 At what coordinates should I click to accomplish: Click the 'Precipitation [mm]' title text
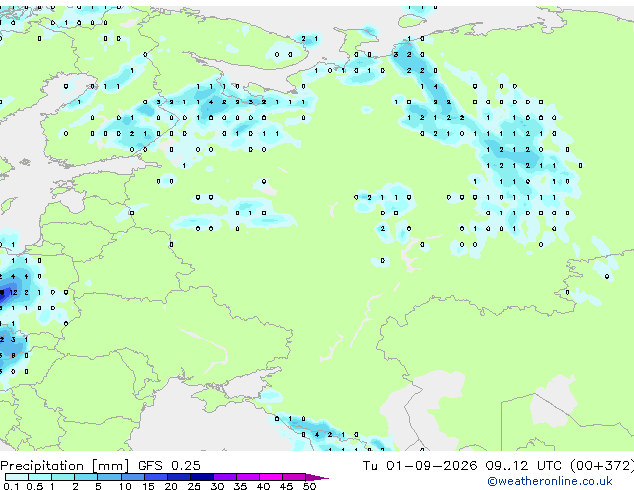pos(65,466)
